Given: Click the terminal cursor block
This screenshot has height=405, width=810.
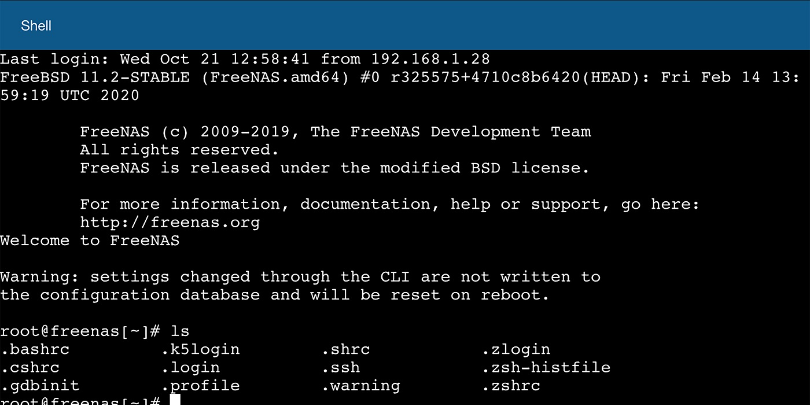Looking at the screenshot, I should point(176,401).
